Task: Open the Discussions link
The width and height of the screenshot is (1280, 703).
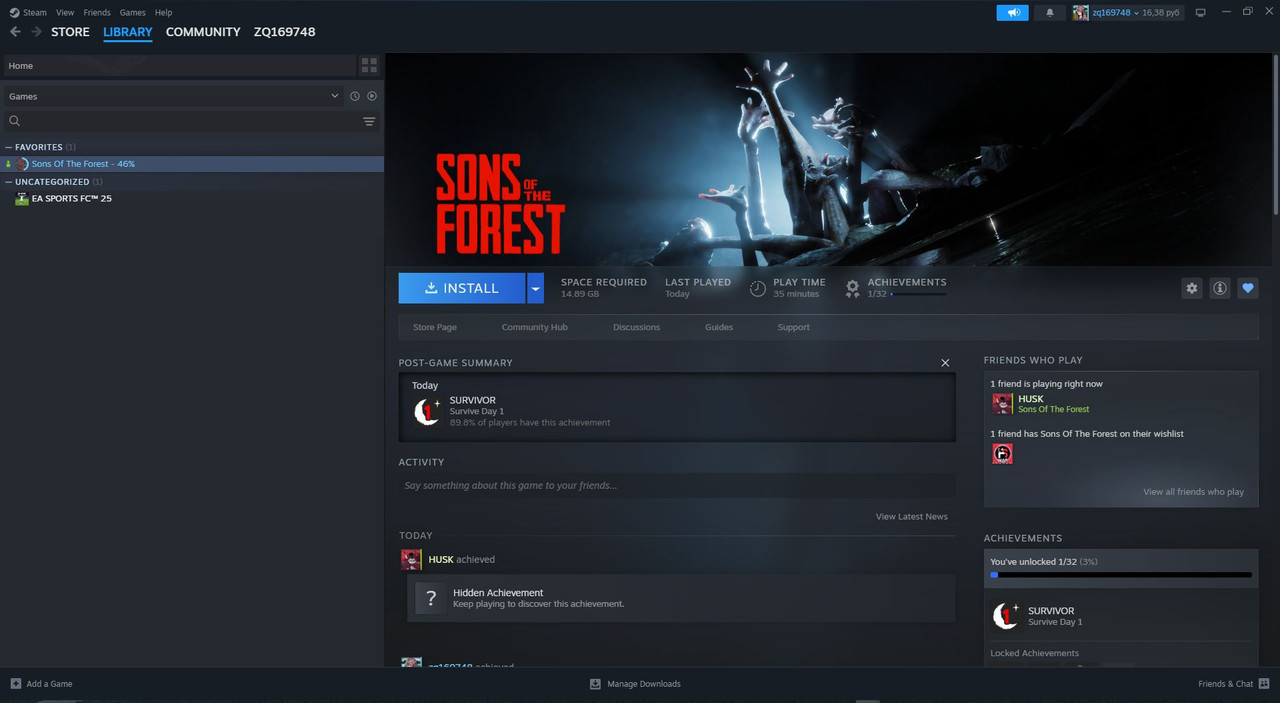Action: 637,327
